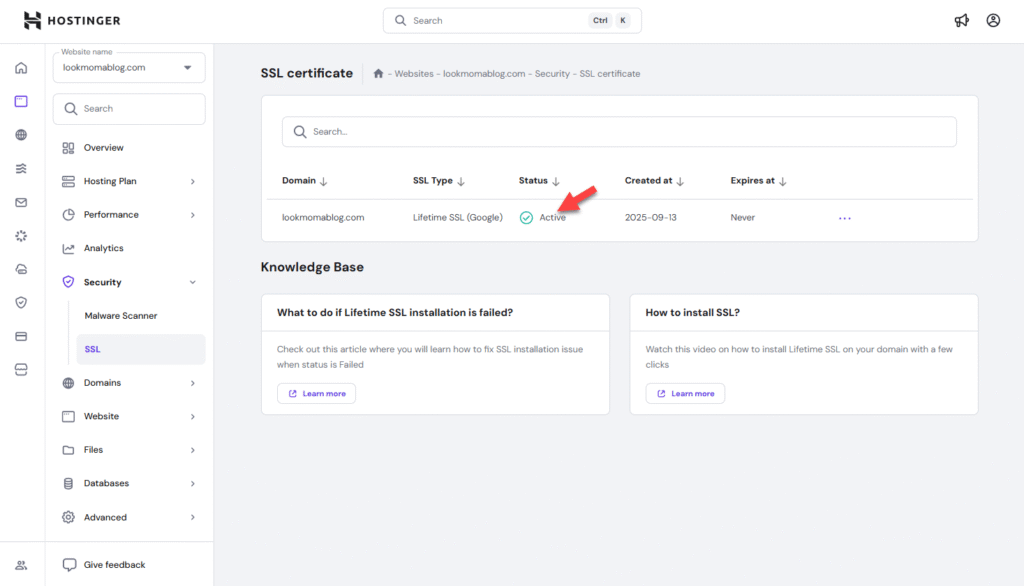Click the SSL certificate search field
This screenshot has width=1024, height=586.
619,132
